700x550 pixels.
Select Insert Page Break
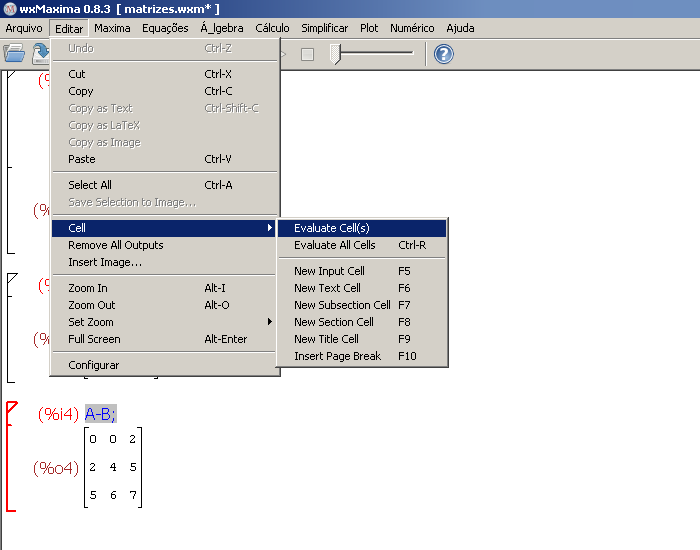tap(362, 356)
